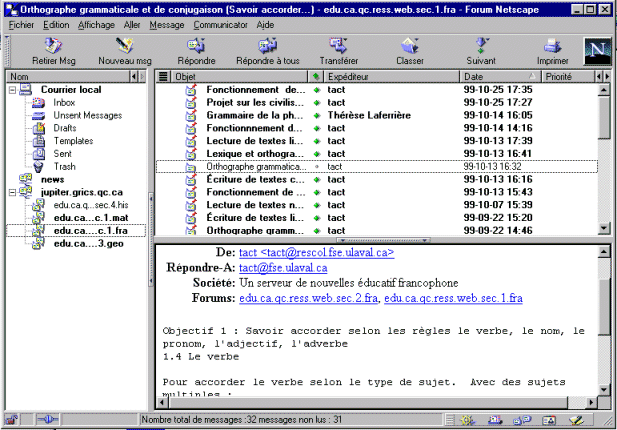Click Répondre toolbar button
This screenshot has height=430, width=617.
coord(196,51)
